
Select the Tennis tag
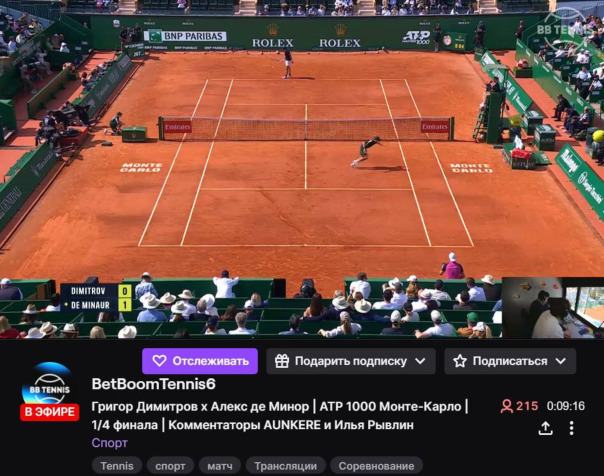click(117, 466)
